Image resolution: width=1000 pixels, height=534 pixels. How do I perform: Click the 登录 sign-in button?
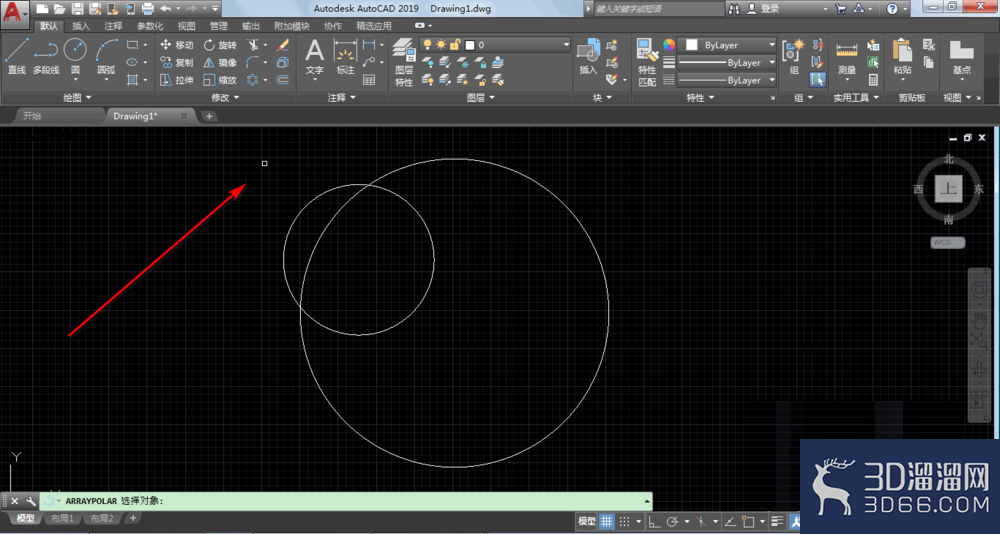(x=763, y=9)
